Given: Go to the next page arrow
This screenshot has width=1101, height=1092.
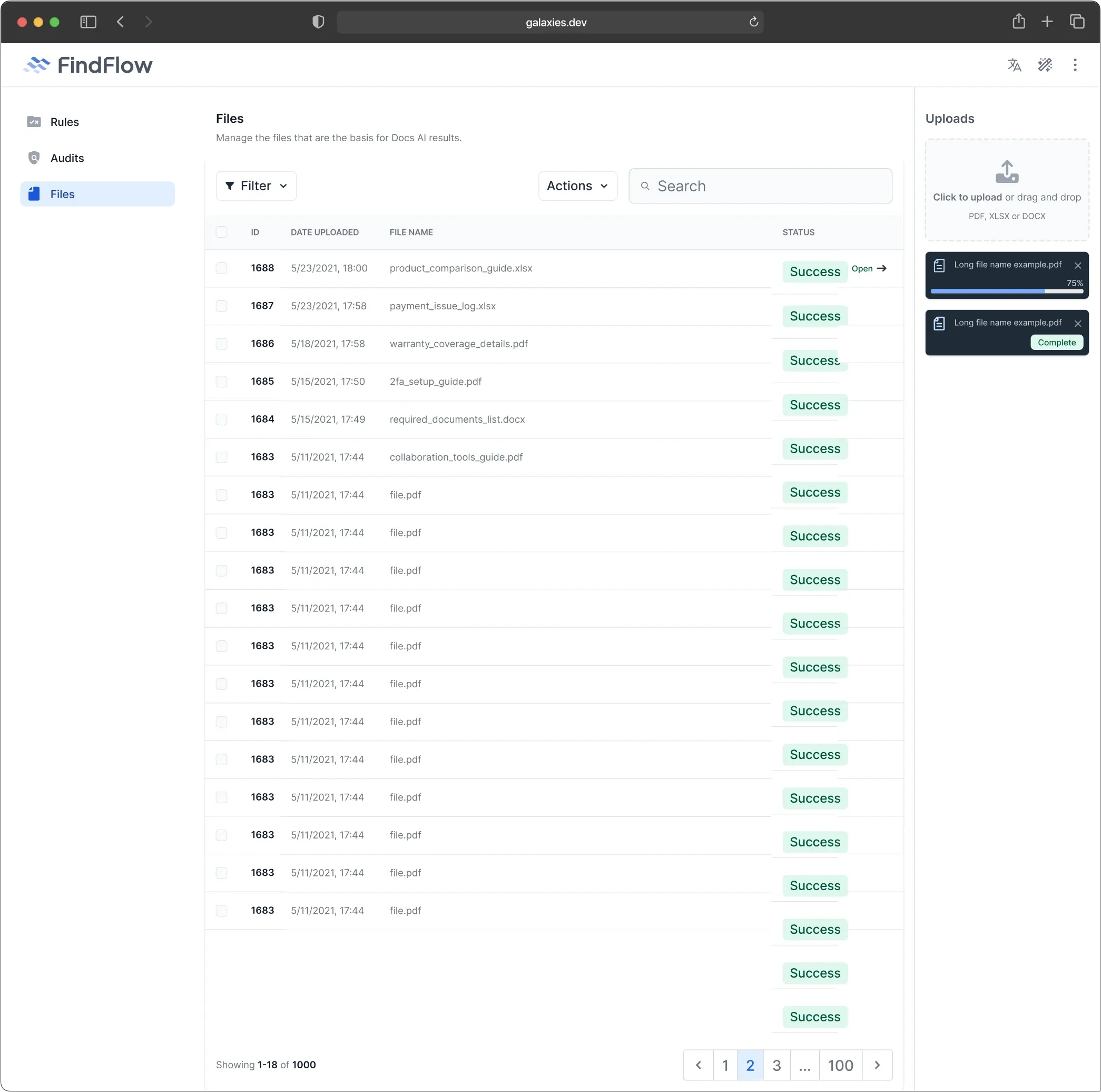Looking at the screenshot, I should pyautogui.click(x=877, y=1065).
